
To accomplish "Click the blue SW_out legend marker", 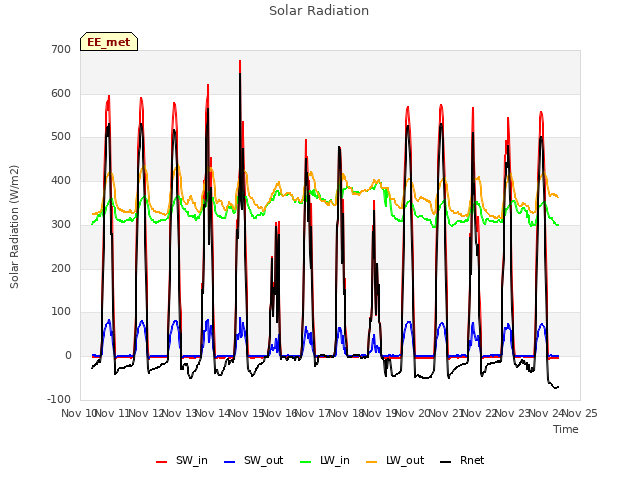I will click(x=230, y=462).
